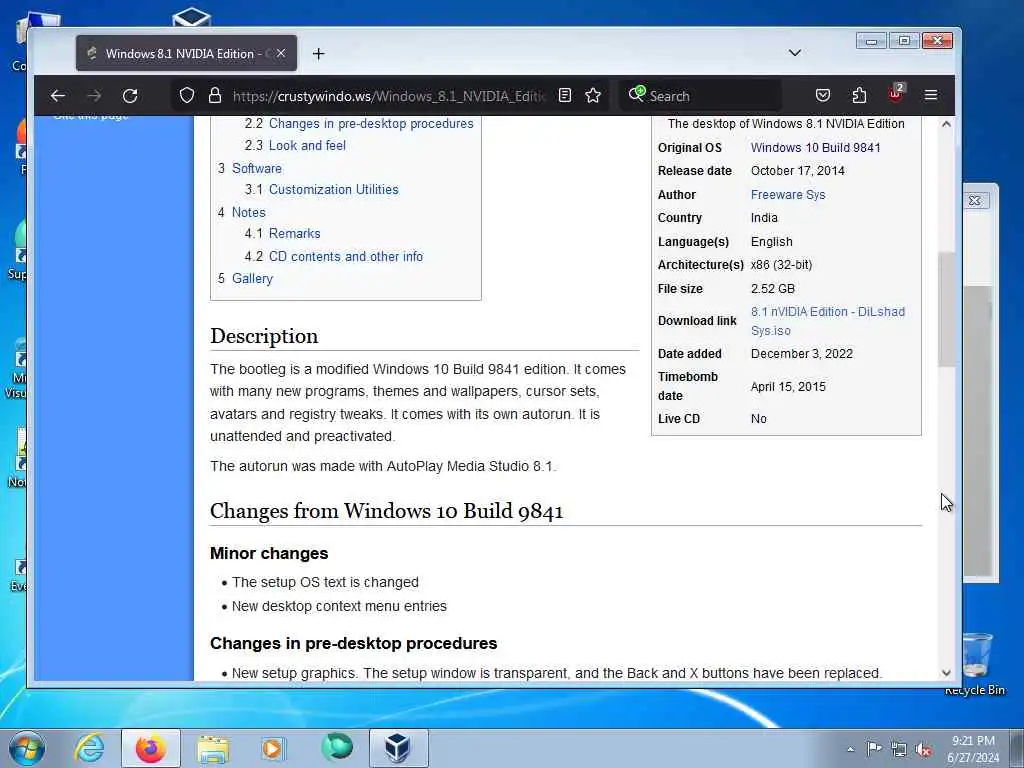Click the Description section heading
The width and height of the screenshot is (1024, 768).
(x=264, y=336)
